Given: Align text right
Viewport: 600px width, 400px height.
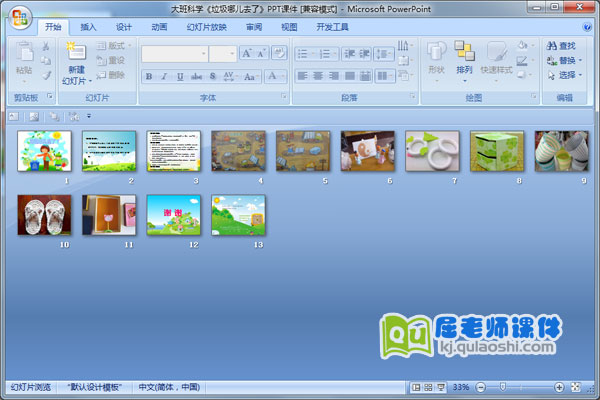Looking at the screenshot, I should click(334, 76).
